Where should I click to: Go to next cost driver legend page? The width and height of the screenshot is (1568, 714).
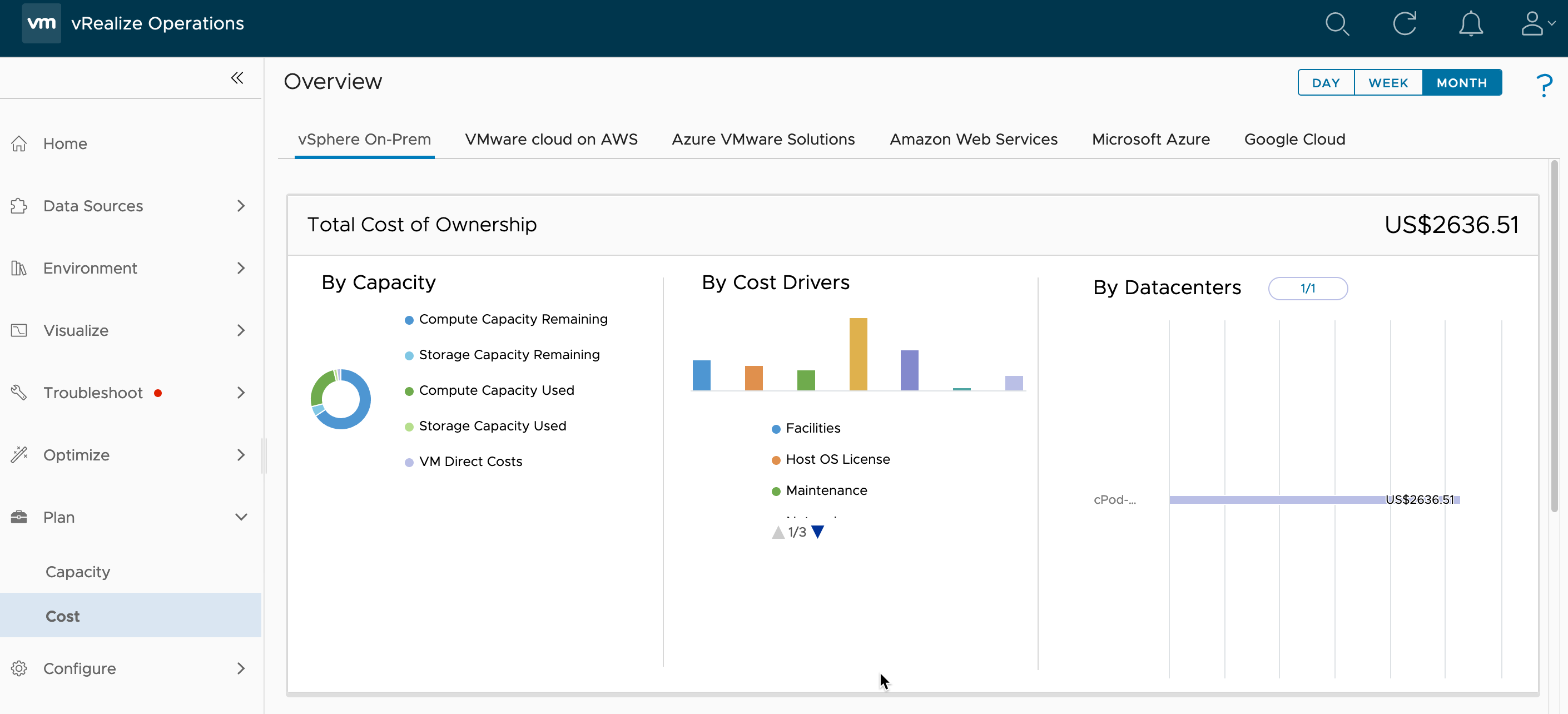pos(818,532)
